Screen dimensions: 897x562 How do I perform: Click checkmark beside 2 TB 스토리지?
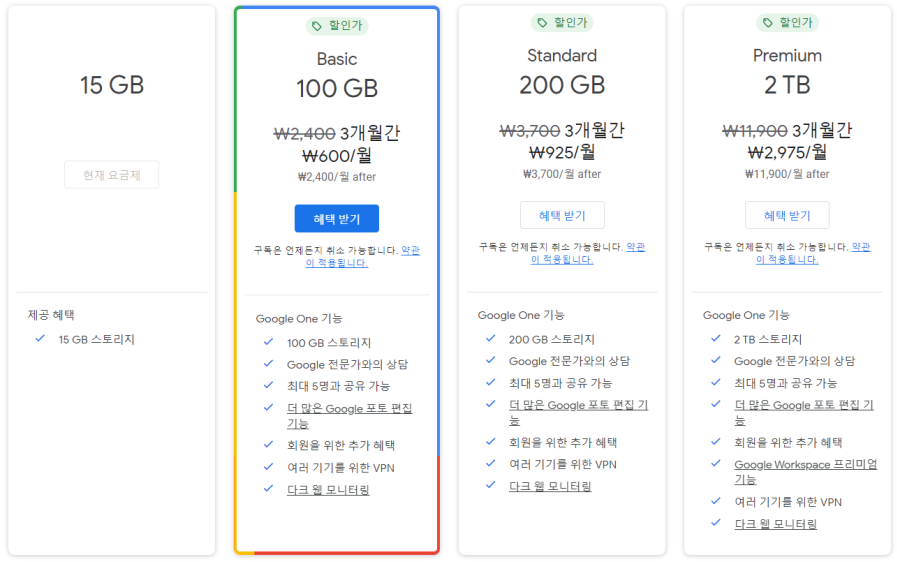(x=716, y=338)
